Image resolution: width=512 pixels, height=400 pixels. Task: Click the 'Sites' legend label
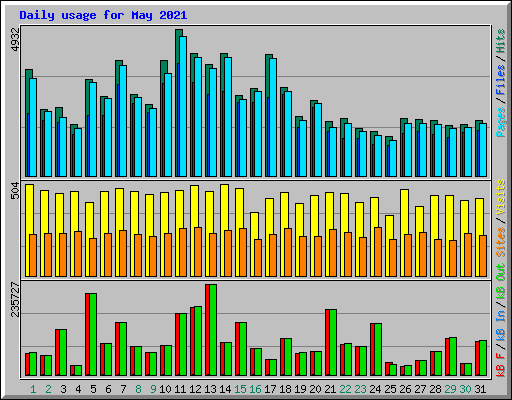pyautogui.click(x=501, y=242)
